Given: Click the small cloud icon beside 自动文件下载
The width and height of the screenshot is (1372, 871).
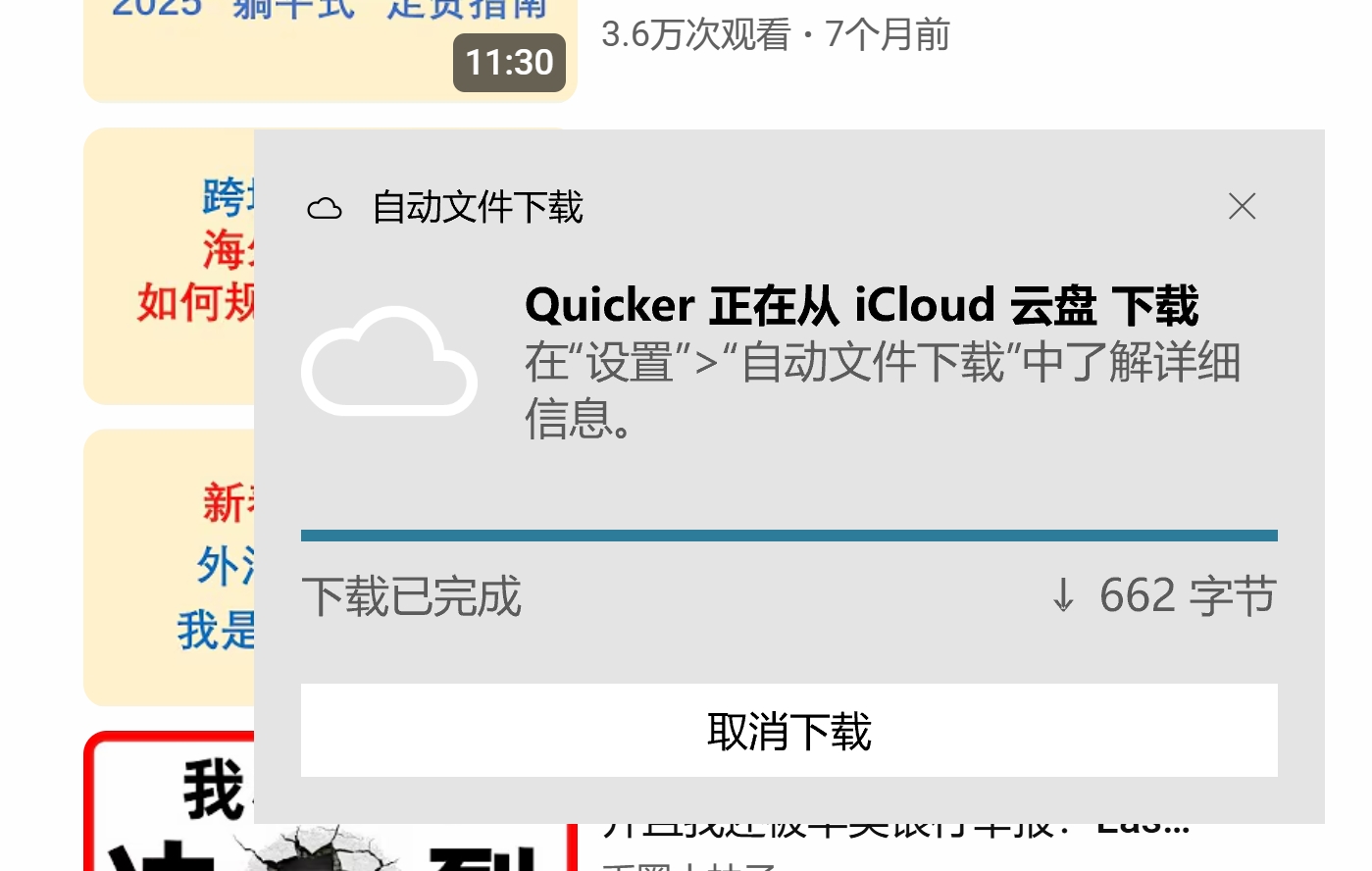Looking at the screenshot, I should tap(325, 208).
